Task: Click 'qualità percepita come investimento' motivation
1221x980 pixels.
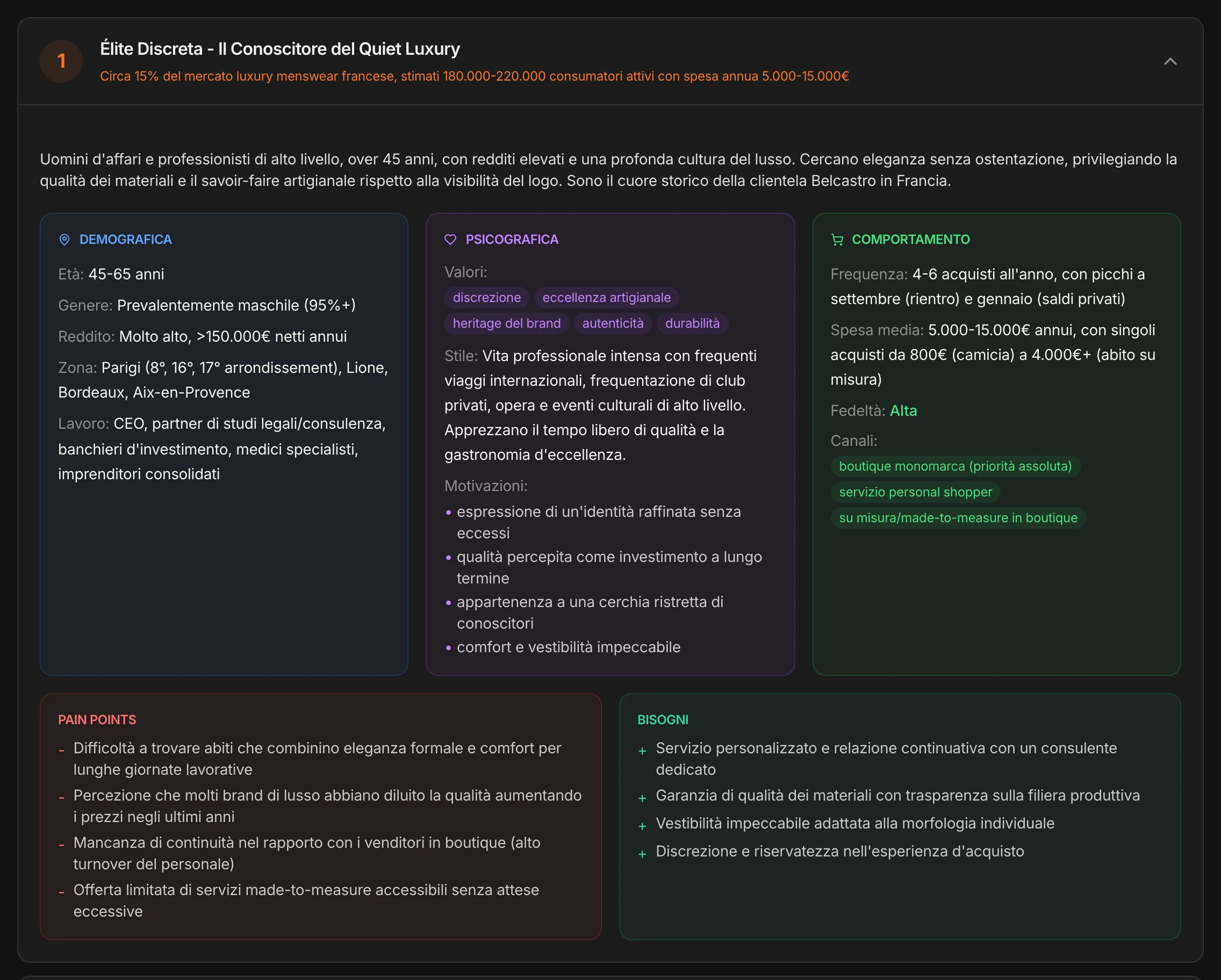Action: coord(609,567)
